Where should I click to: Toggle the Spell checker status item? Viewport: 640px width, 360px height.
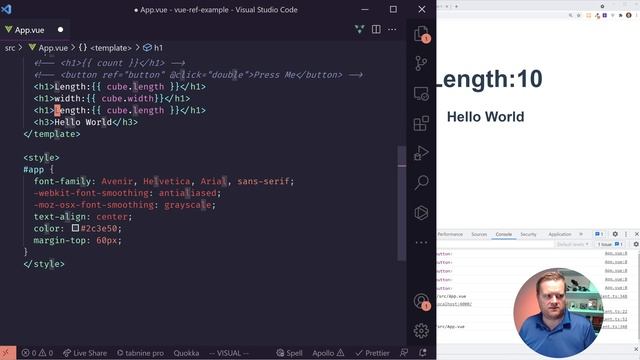click(289, 353)
